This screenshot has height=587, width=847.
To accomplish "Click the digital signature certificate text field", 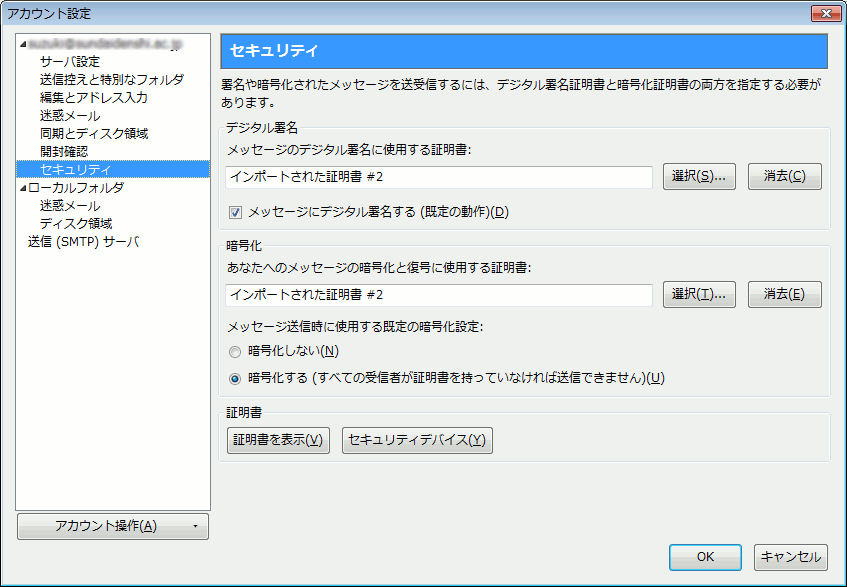I will 439,177.
